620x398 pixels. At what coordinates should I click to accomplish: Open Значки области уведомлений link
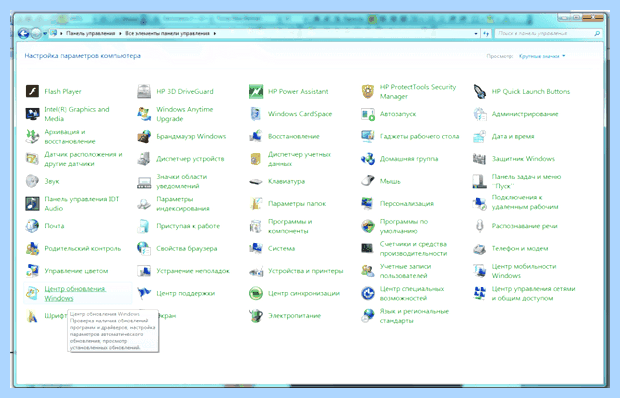click(181, 181)
